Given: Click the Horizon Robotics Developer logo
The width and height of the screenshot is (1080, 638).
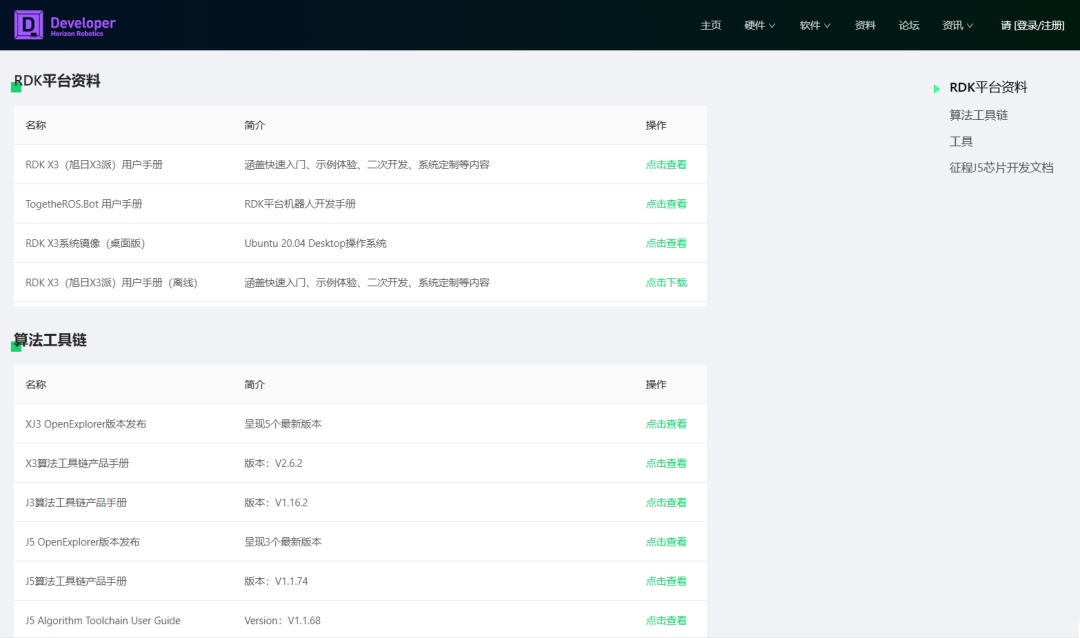Looking at the screenshot, I should pyautogui.click(x=65, y=25).
